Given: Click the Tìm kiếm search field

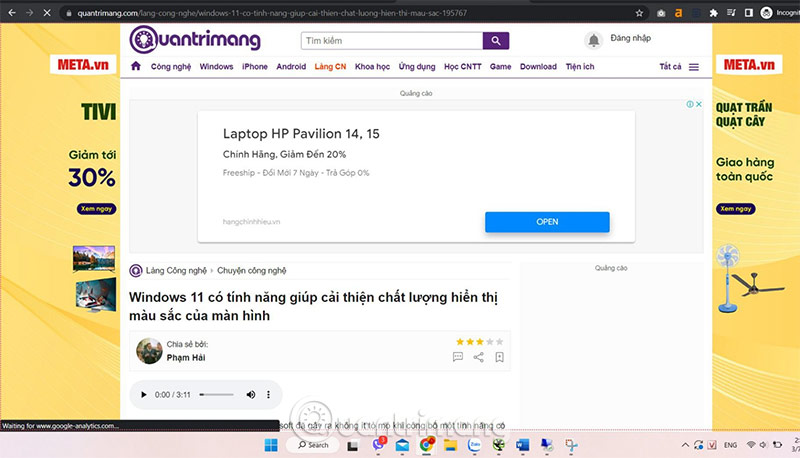Looking at the screenshot, I should pos(392,41).
